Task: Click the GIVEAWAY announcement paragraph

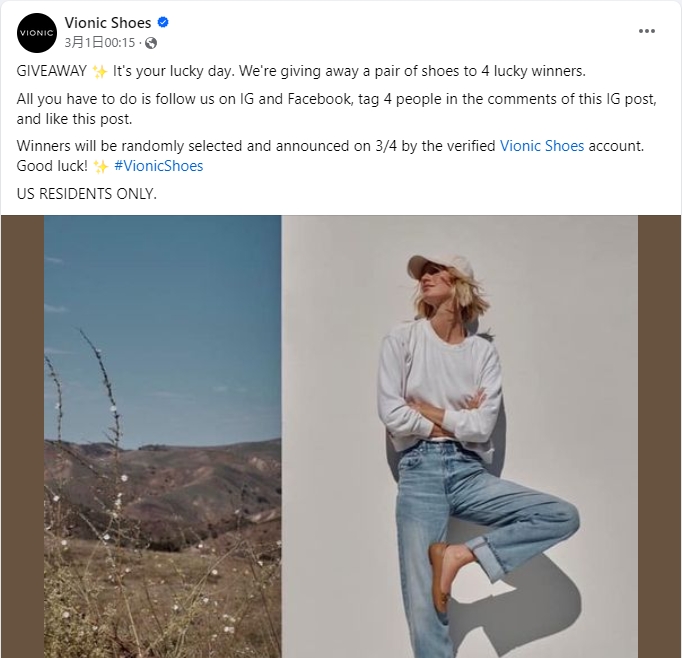Action: [x=301, y=71]
